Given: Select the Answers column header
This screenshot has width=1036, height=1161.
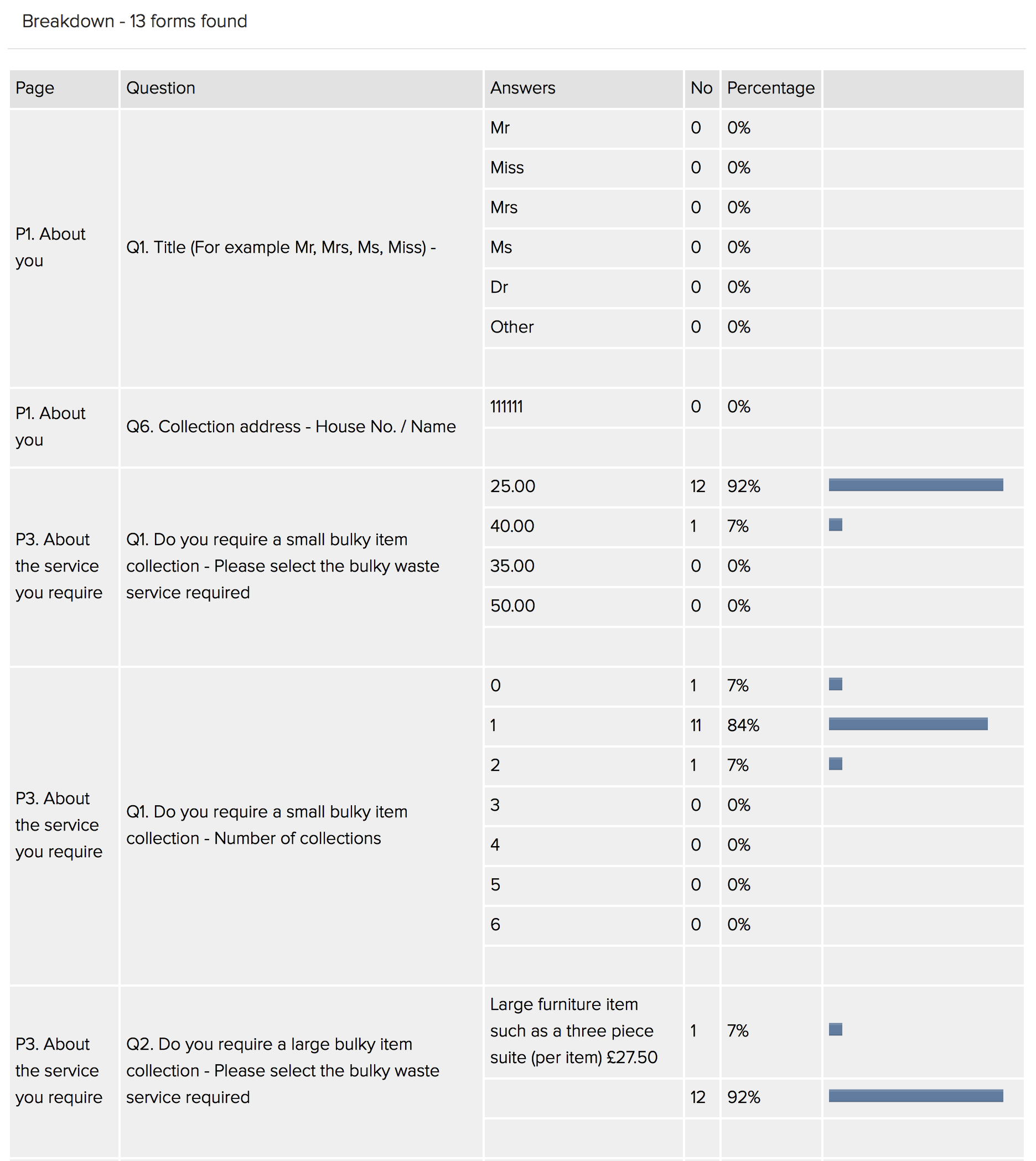Looking at the screenshot, I should click(522, 87).
